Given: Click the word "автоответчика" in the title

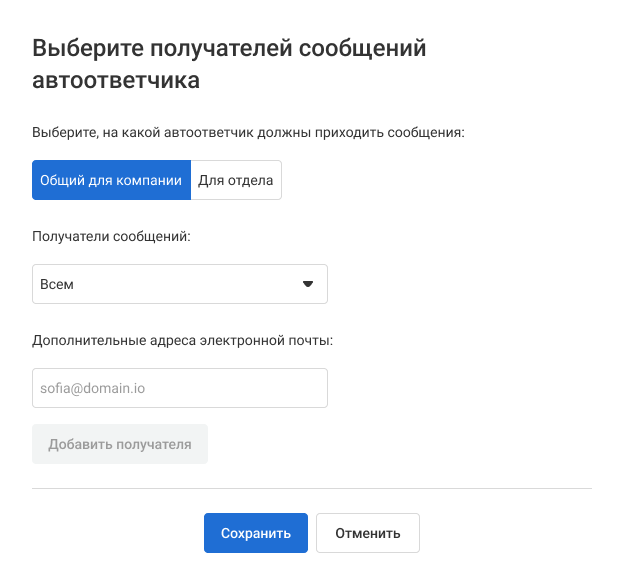Looking at the screenshot, I should (116, 81).
